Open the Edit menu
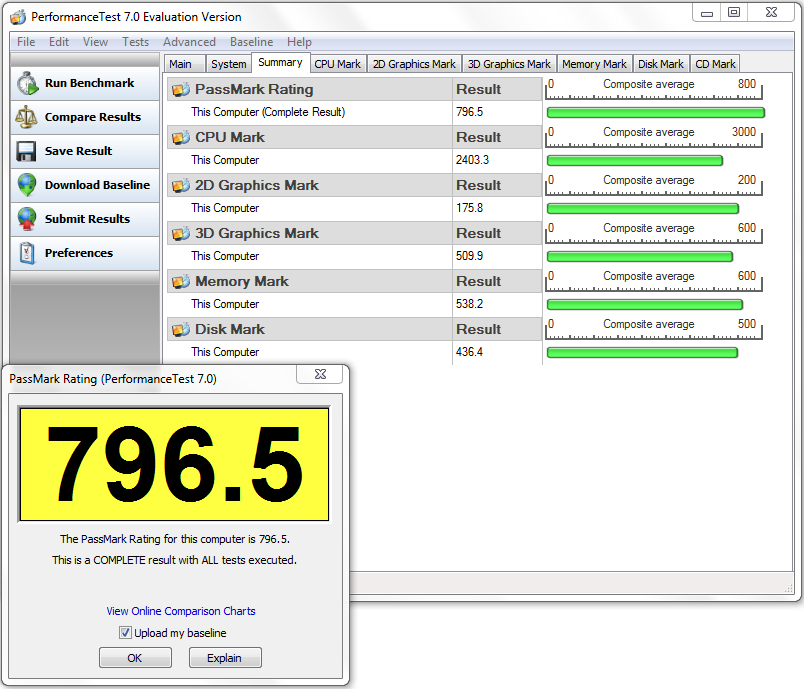 click(59, 42)
